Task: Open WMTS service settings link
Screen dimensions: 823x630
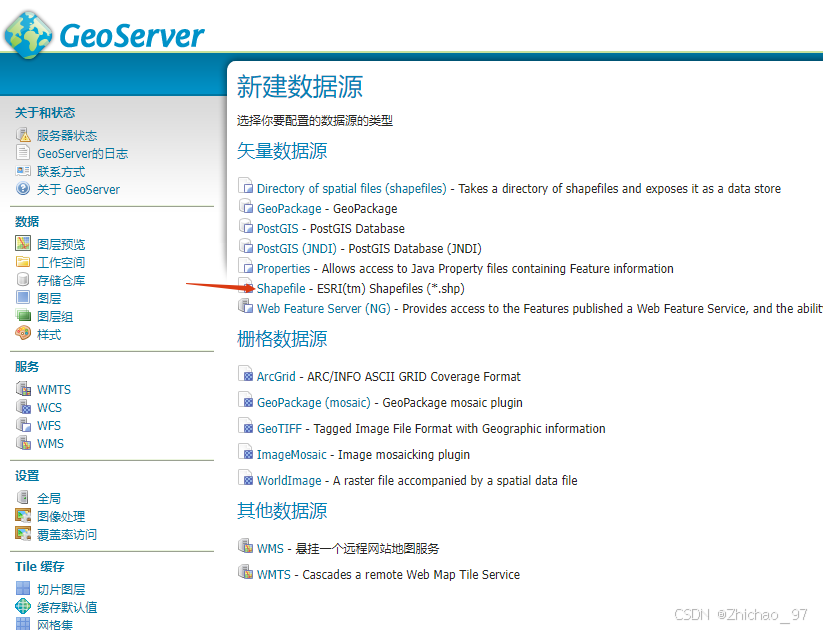Action: (x=54, y=390)
